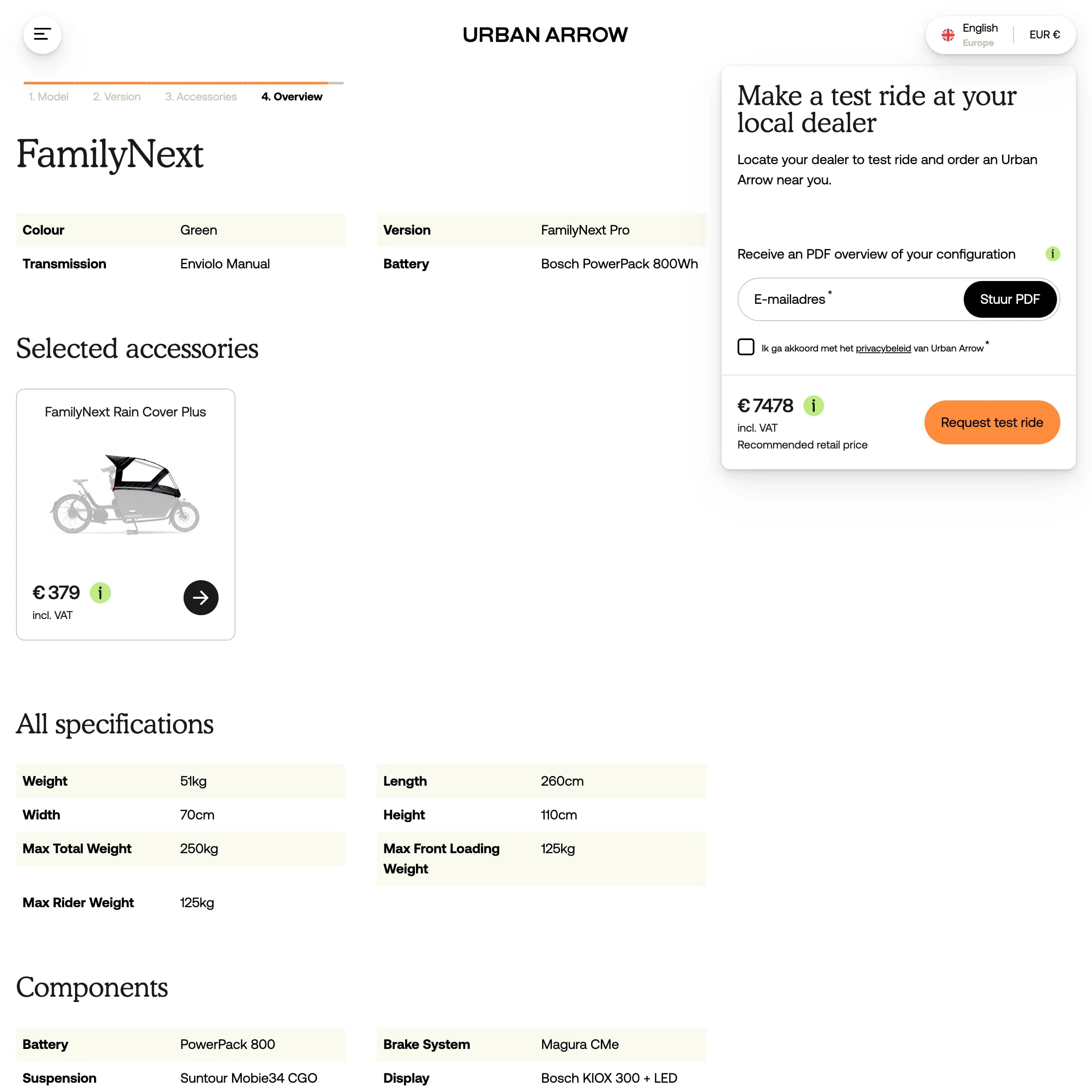Click the Request test ride button

(992, 422)
